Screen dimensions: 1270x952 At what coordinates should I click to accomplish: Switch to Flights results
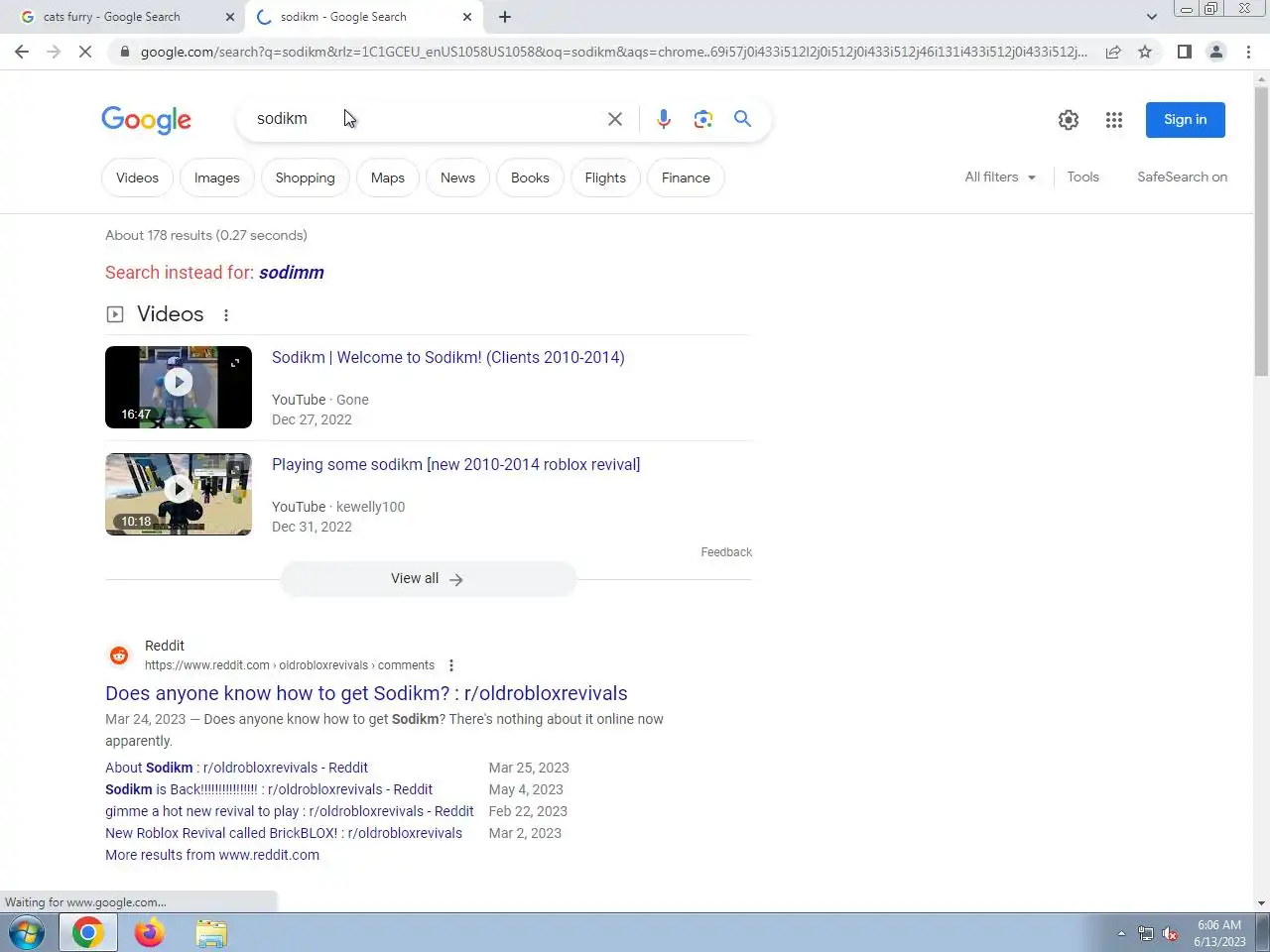tap(605, 178)
